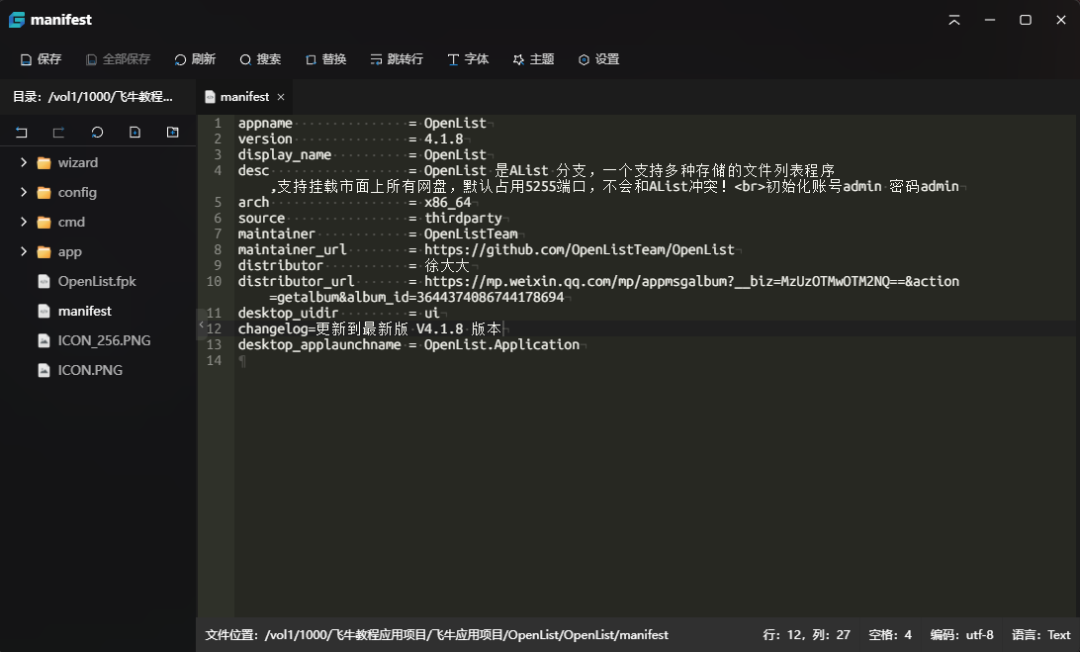Change the encoding (编码: utf-8)
Viewport: 1080px width, 652px height.
[962, 635]
